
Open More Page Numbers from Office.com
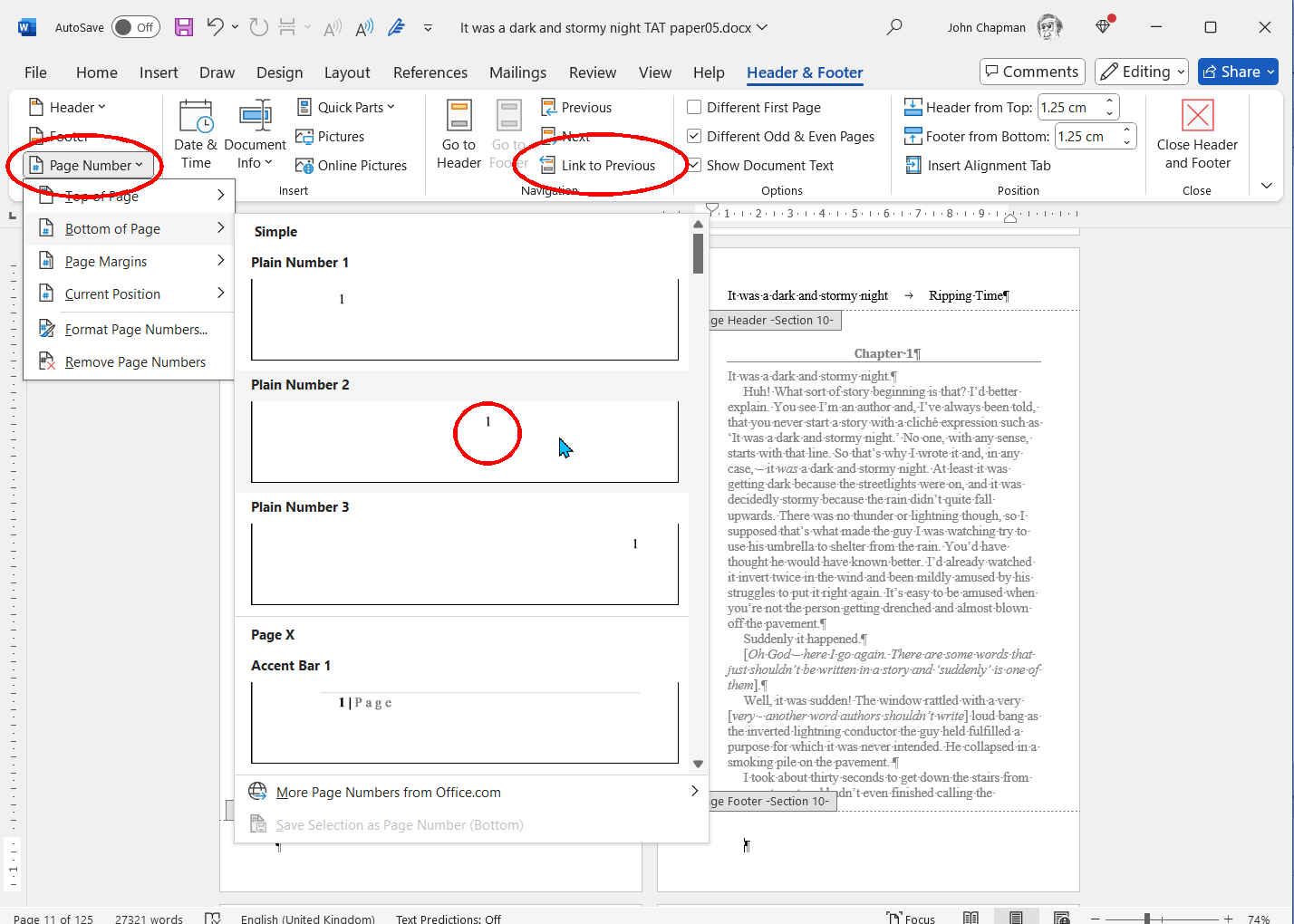[388, 793]
